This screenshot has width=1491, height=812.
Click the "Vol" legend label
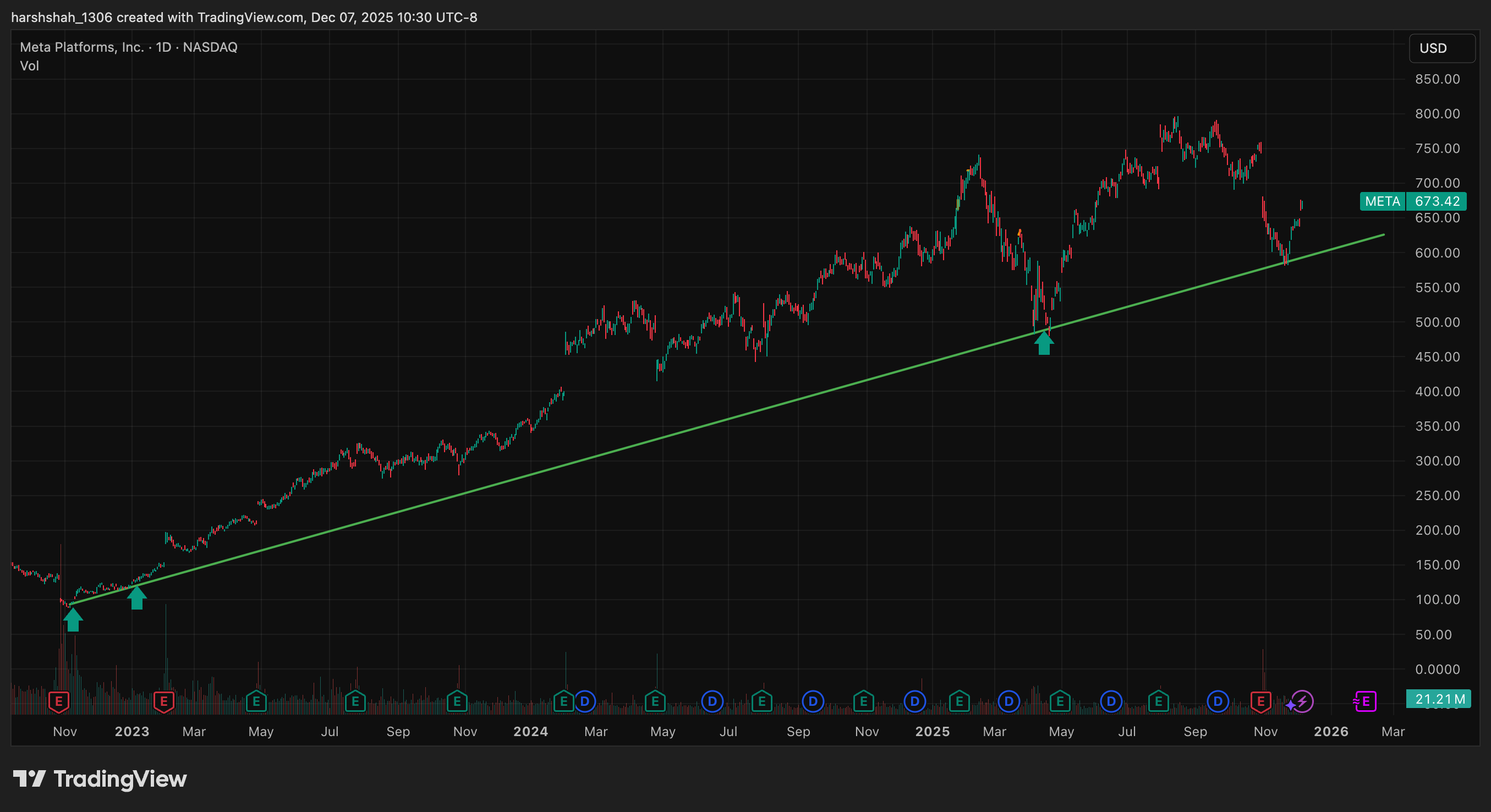tap(30, 65)
